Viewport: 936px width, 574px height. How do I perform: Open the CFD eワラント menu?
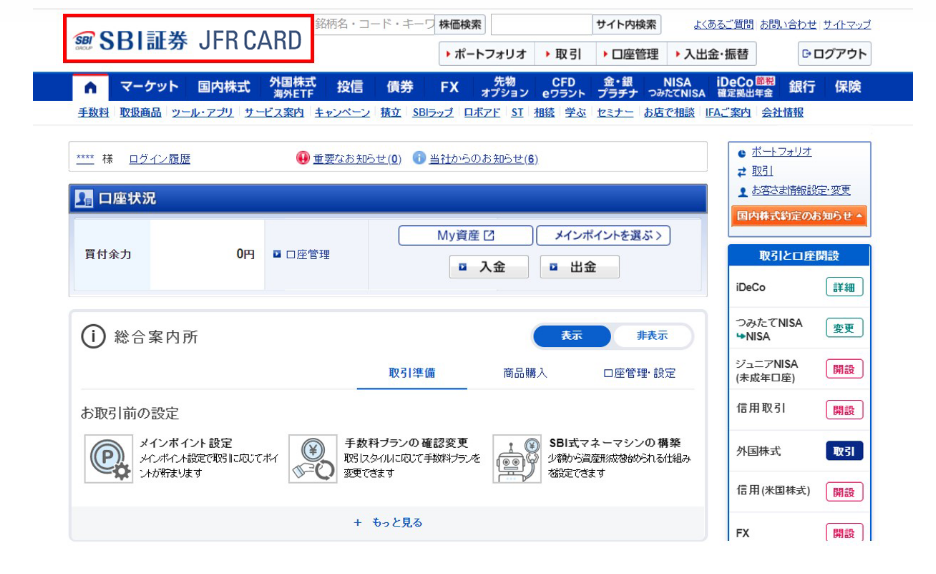pyautogui.click(x=564, y=87)
